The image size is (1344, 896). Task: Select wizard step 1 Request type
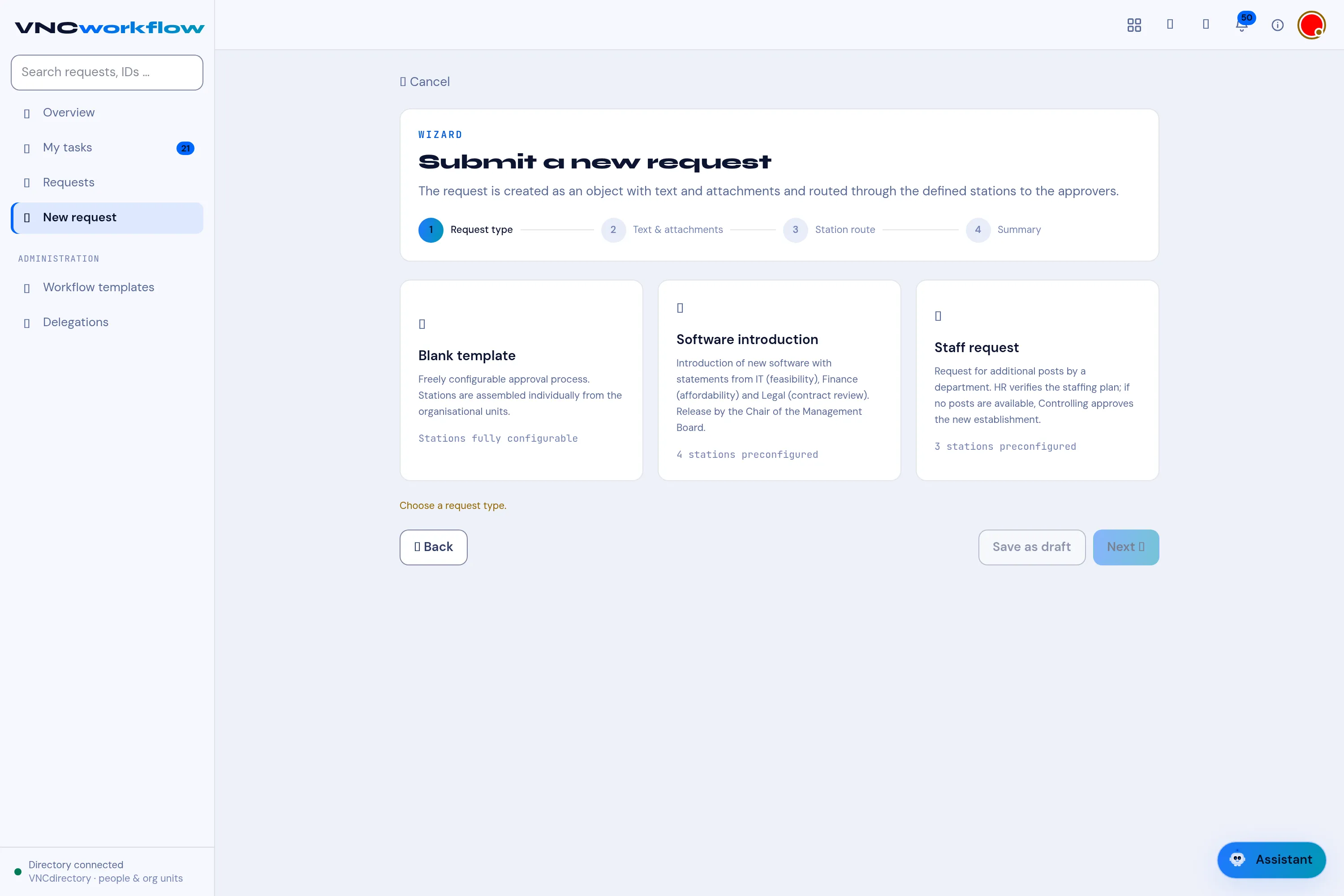coord(466,230)
